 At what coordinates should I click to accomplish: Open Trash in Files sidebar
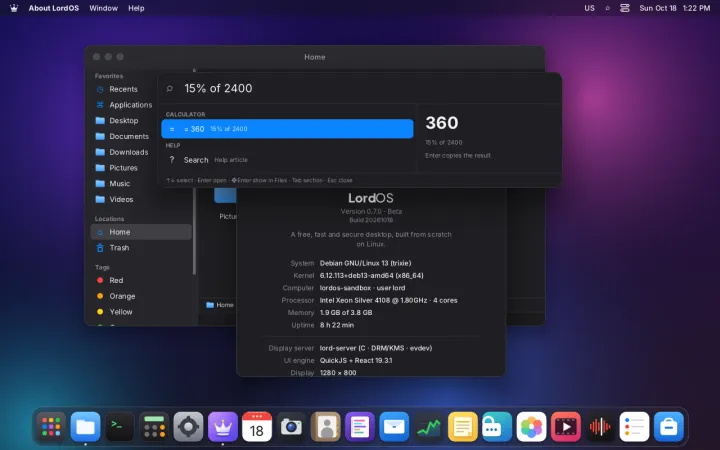[141, 248]
